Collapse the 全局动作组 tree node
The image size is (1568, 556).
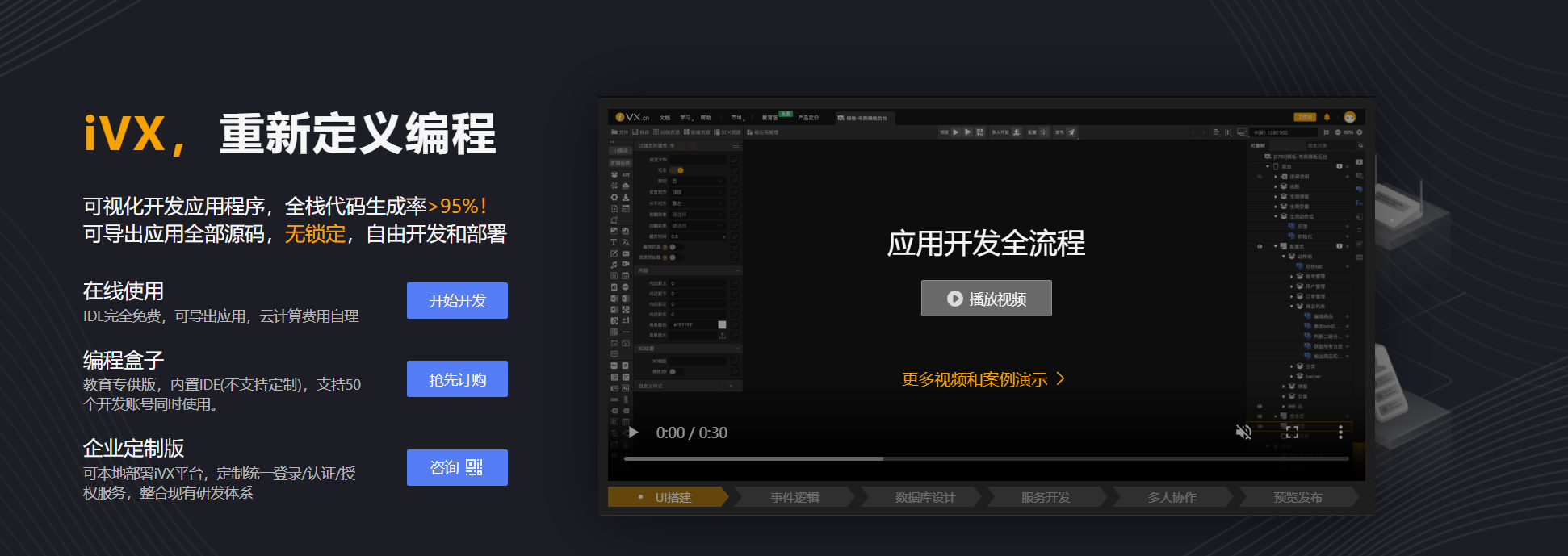pyautogui.click(x=1276, y=216)
